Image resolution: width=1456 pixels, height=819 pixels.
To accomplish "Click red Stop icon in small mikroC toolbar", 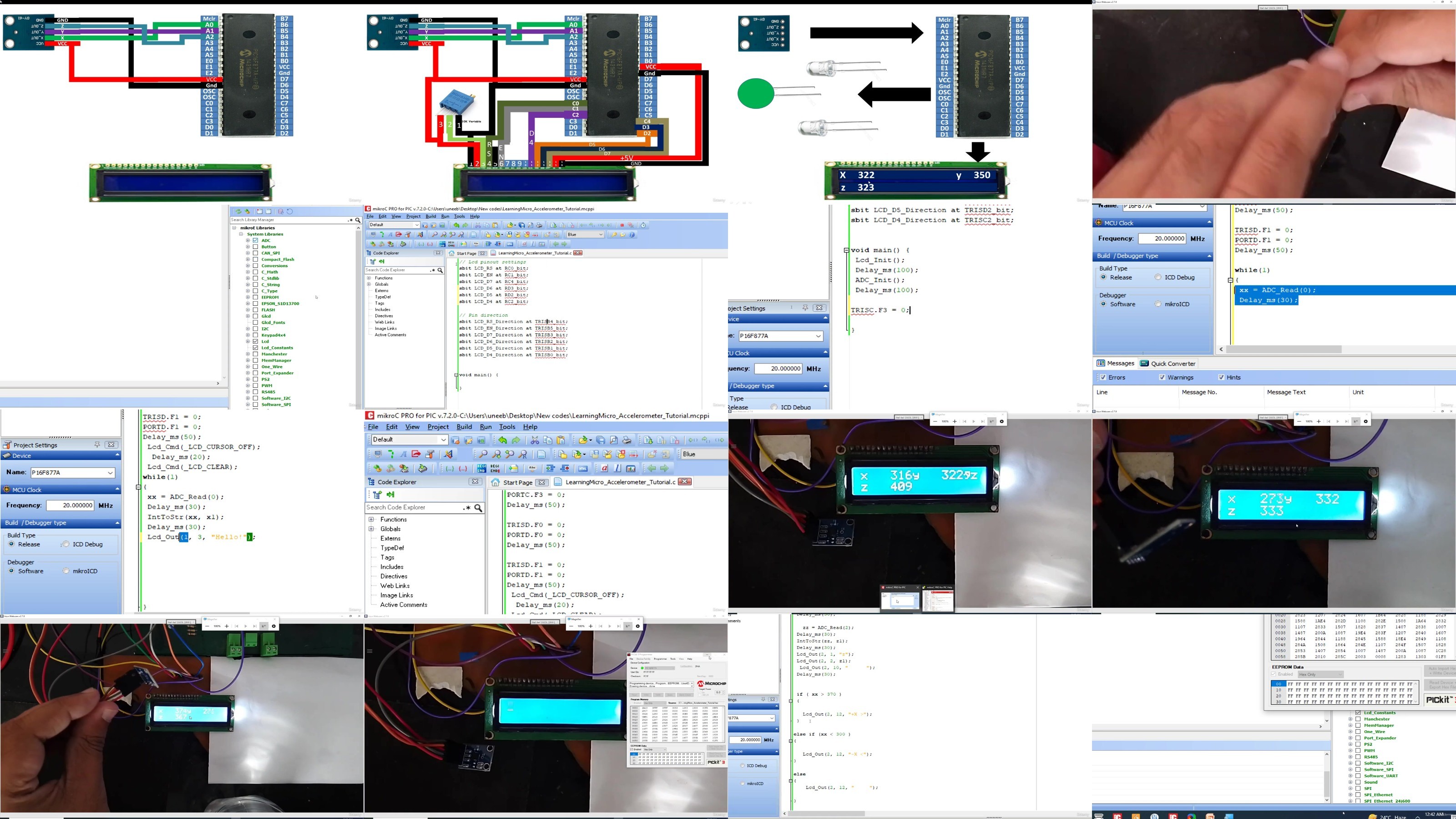I will (x=622, y=225).
